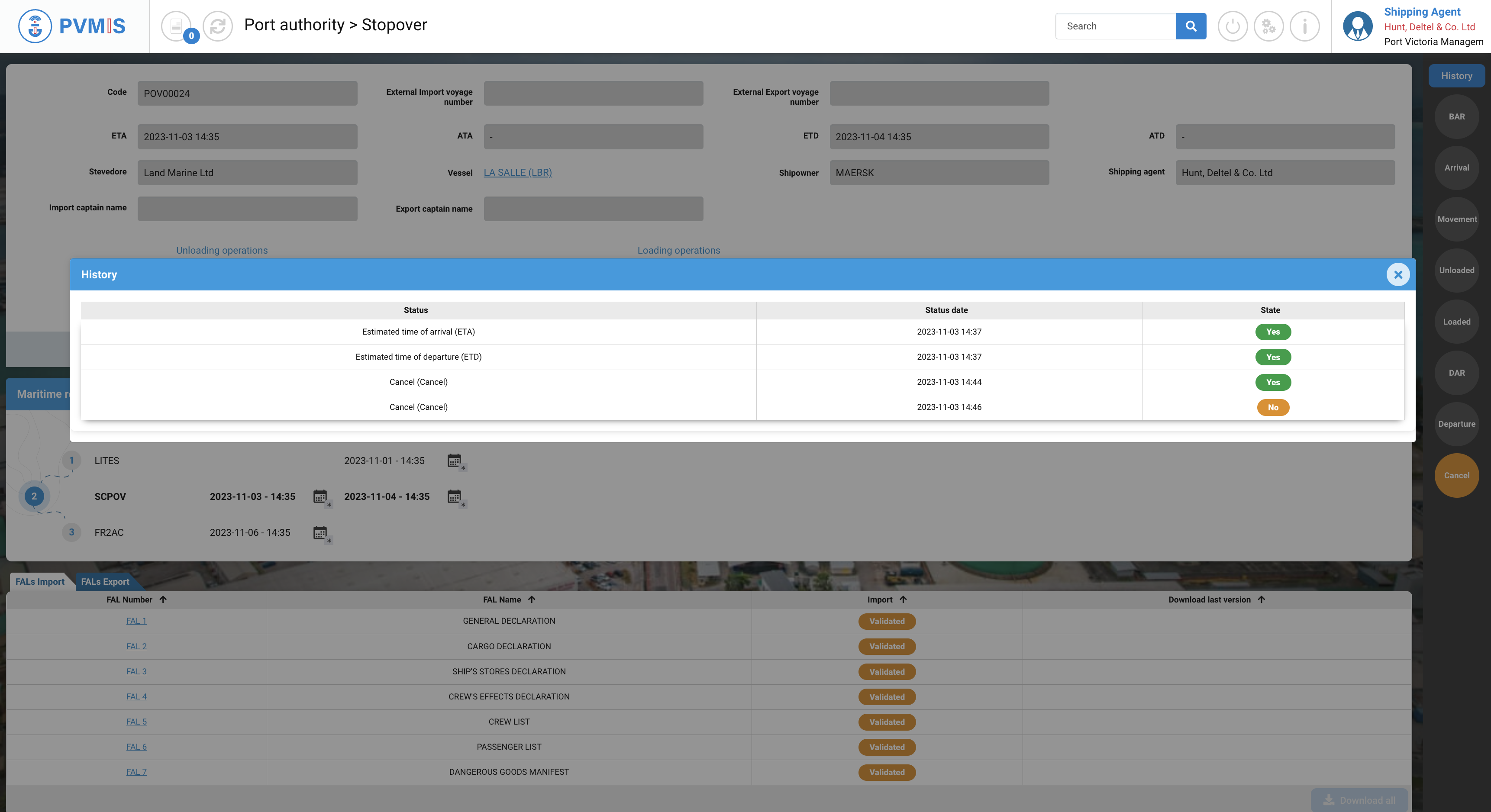This screenshot has height=812, width=1491.
Task: Click into the Search input field
Action: coord(1115,26)
